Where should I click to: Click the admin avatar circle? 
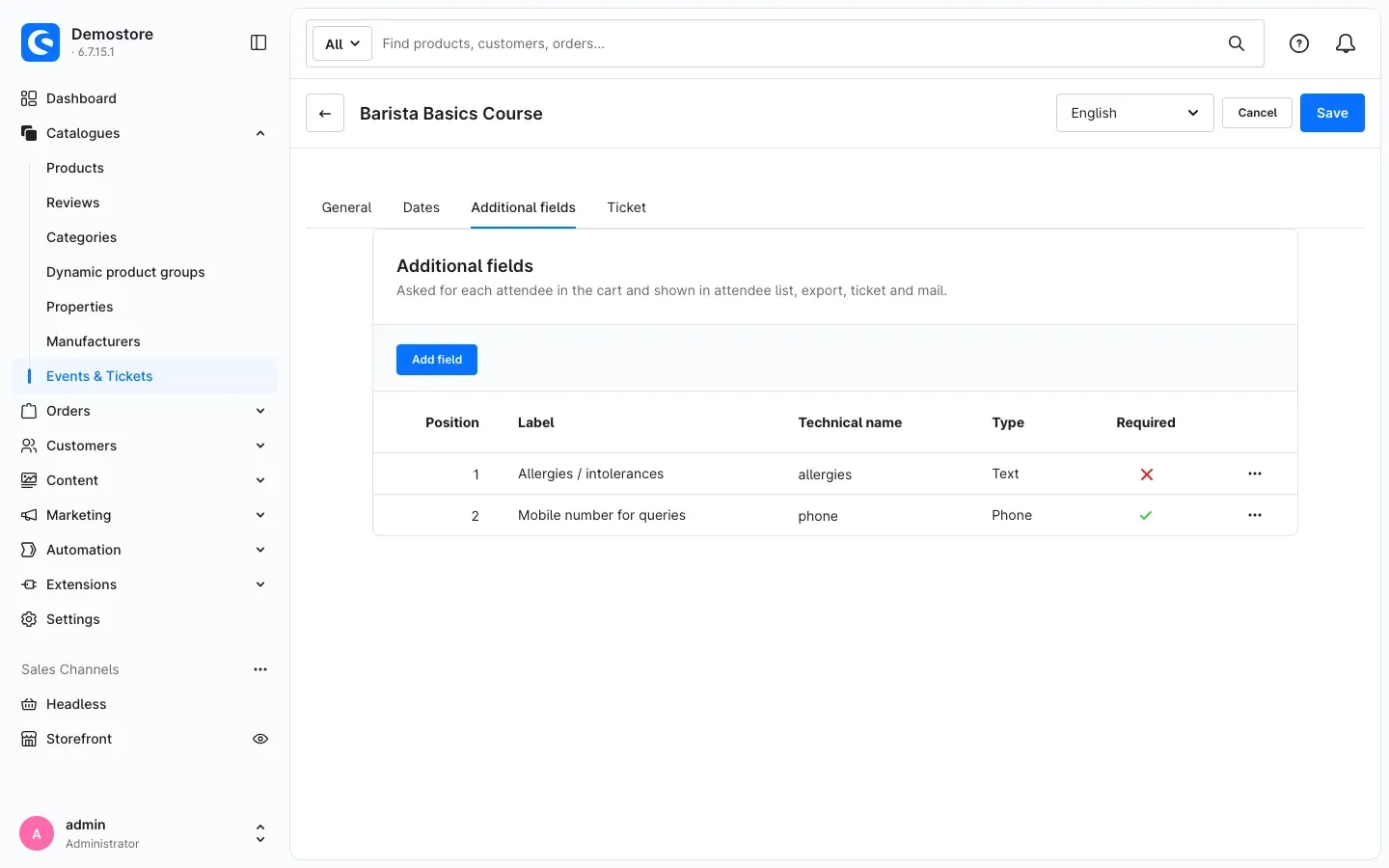(x=37, y=833)
